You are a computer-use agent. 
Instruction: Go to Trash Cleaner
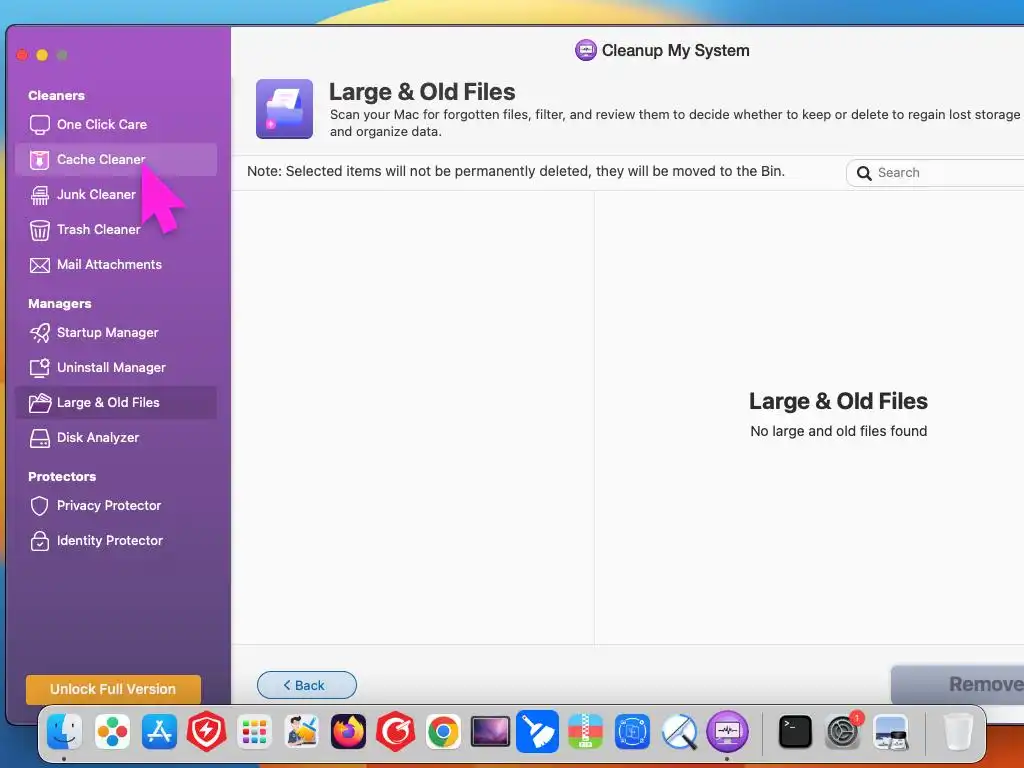tap(116, 229)
